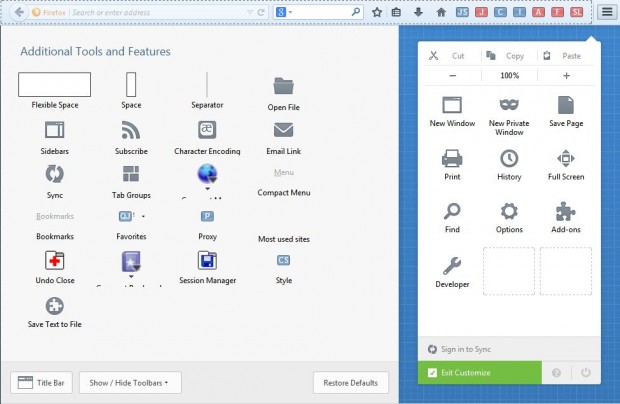This screenshot has width=620, height=404.
Task: Select the Undo Close icon
Action: [55, 261]
